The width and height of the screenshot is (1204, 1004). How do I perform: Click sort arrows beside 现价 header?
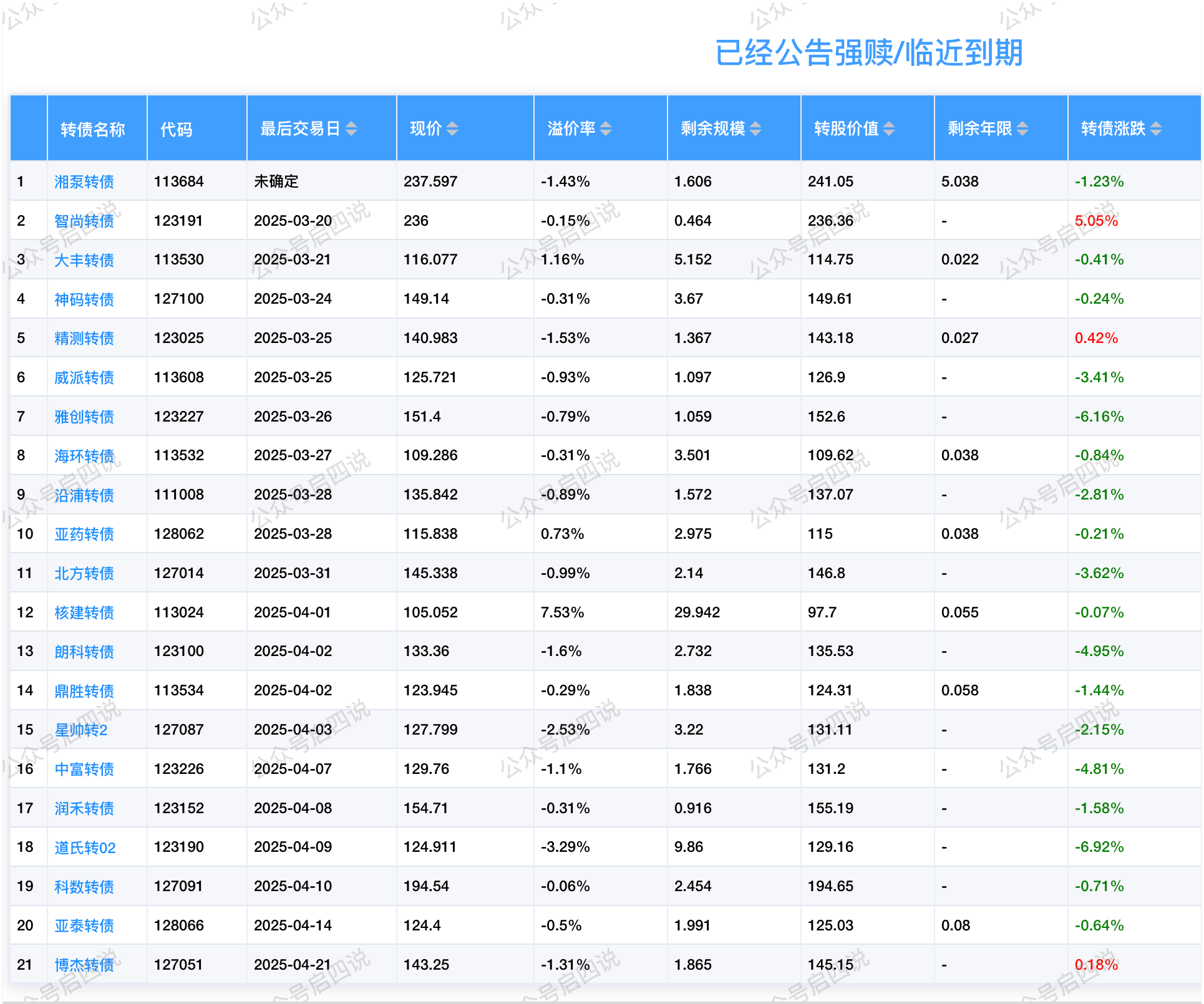point(452,128)
